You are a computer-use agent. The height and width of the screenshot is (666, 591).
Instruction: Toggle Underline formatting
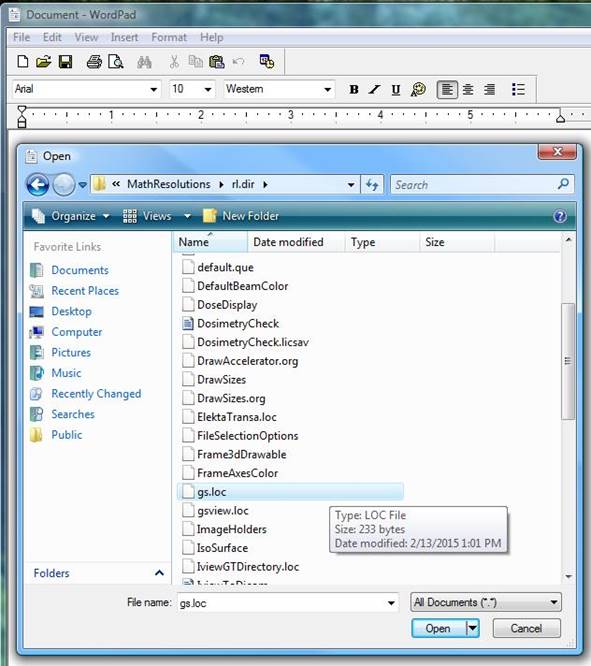click(396, 90)
